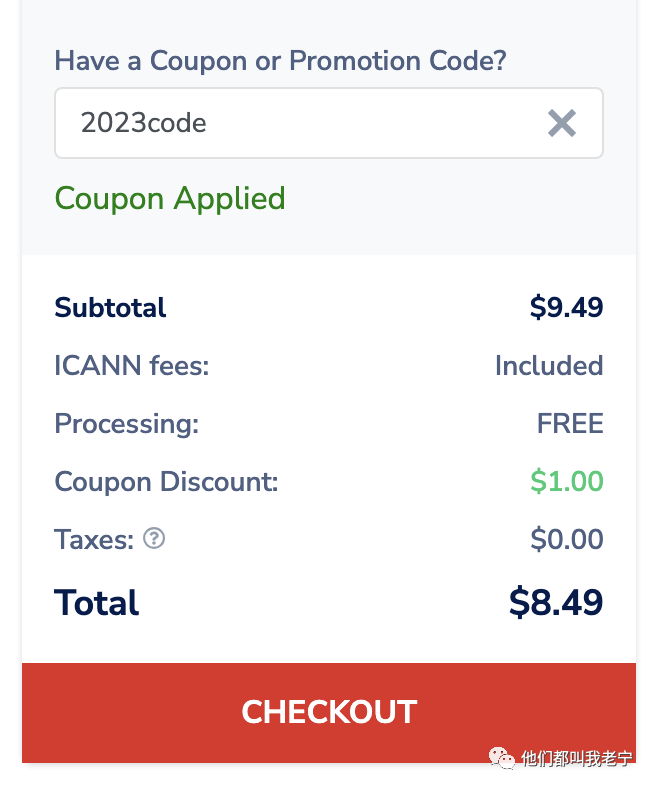
Task: Click the Taxes help question mark icon
Action: [153, 539]
